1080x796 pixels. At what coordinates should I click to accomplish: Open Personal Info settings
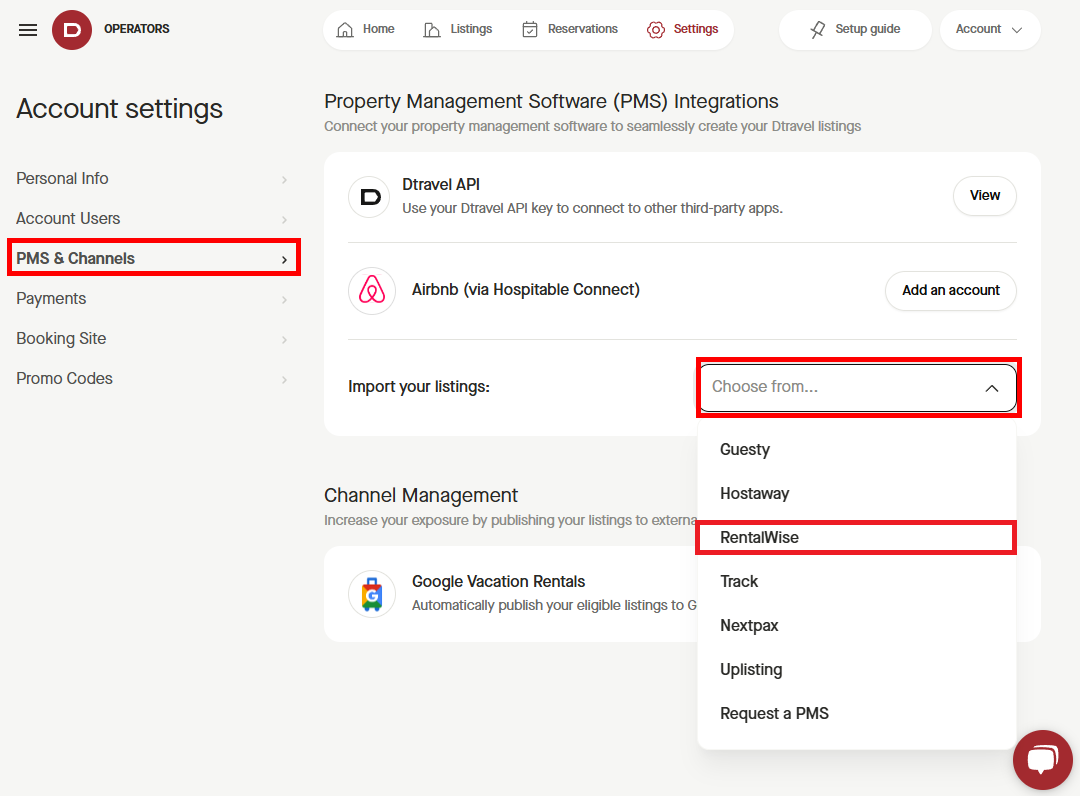point(154,178)
